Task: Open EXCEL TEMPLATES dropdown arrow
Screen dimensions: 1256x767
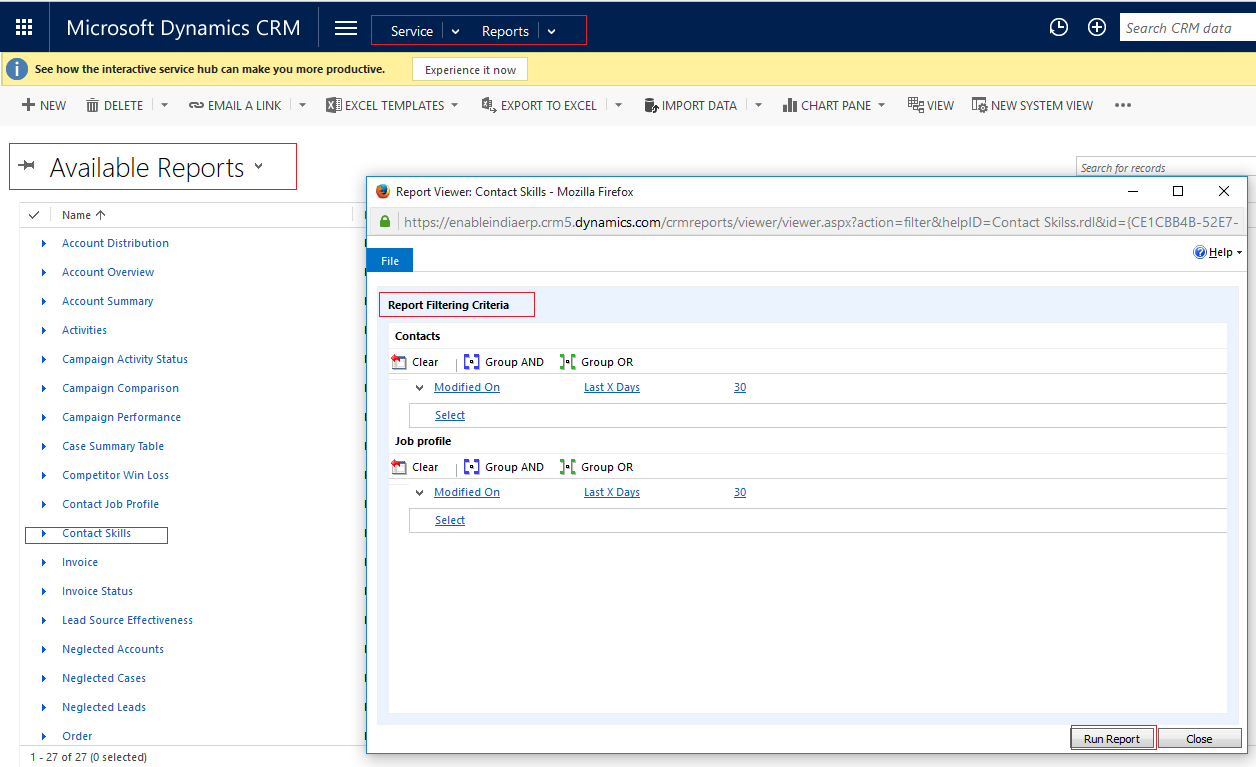Action: tap(454, 105)
